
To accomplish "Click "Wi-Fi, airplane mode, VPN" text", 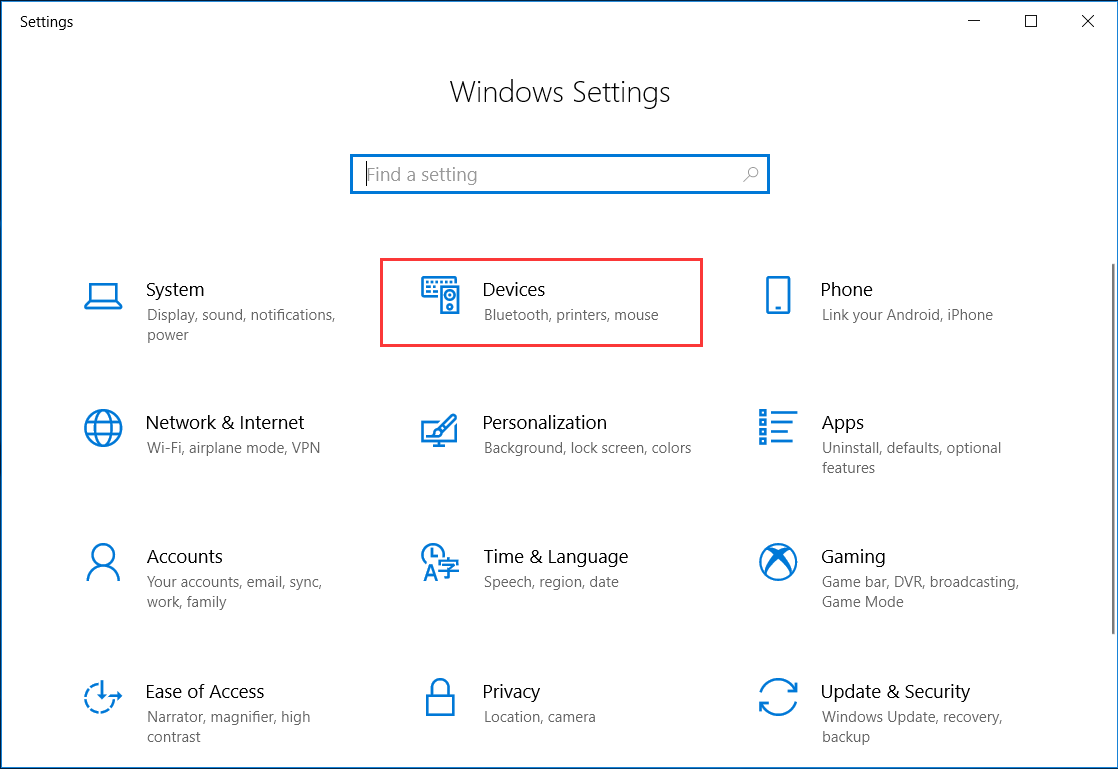I will click(x=233, y=448).
